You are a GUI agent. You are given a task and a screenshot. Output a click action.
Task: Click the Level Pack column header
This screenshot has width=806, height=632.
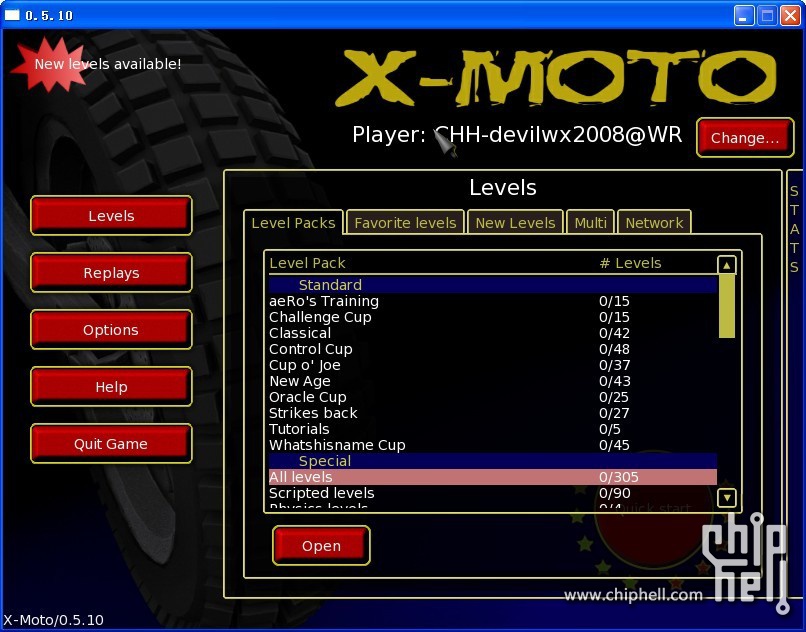307,263
